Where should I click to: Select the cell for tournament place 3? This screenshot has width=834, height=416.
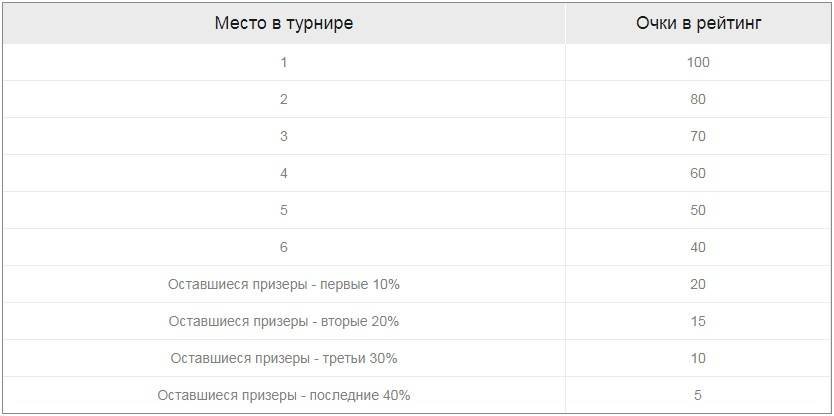point(284,136)
